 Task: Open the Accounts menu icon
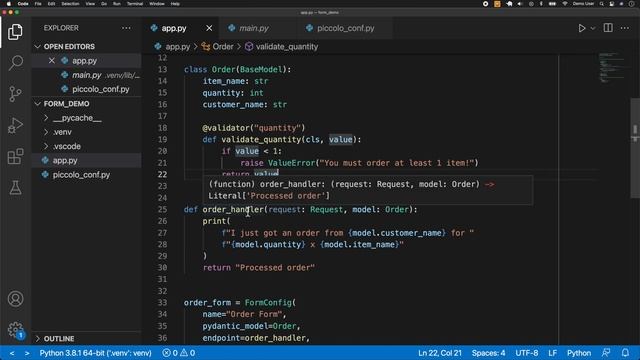coord(15,299)
